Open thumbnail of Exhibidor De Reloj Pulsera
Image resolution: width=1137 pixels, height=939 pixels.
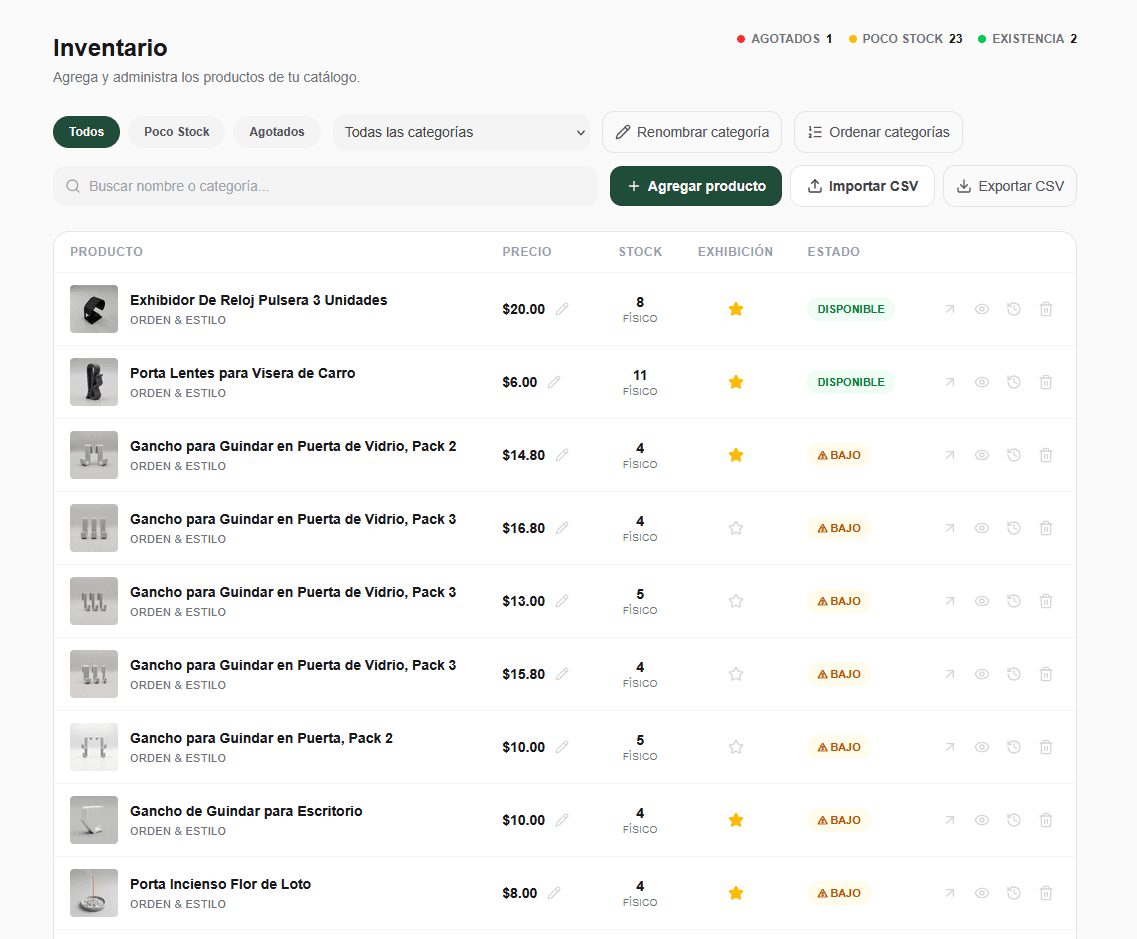tap(94, 309)
